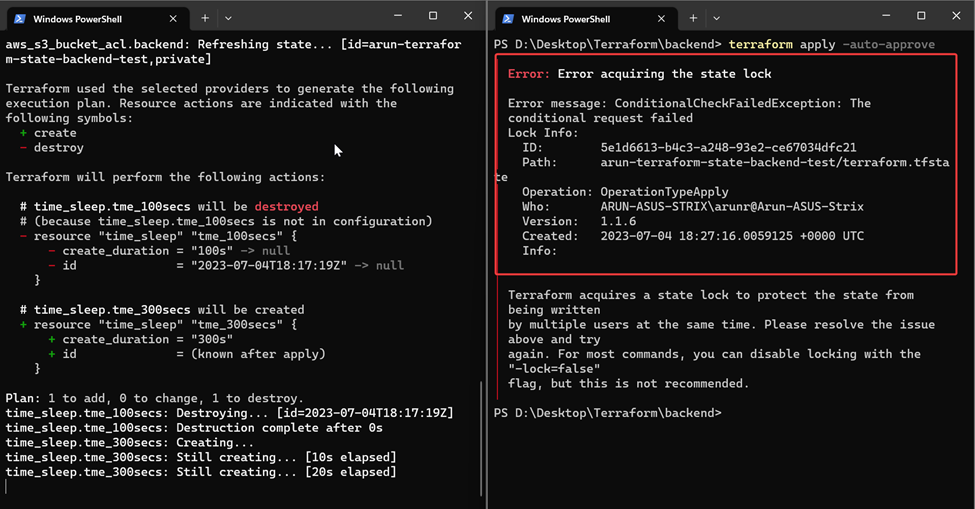Viewport: 975px width, 509px height.
Task: Click 'Error acquiring the state lock' text
Action: (x=664, y=73)
